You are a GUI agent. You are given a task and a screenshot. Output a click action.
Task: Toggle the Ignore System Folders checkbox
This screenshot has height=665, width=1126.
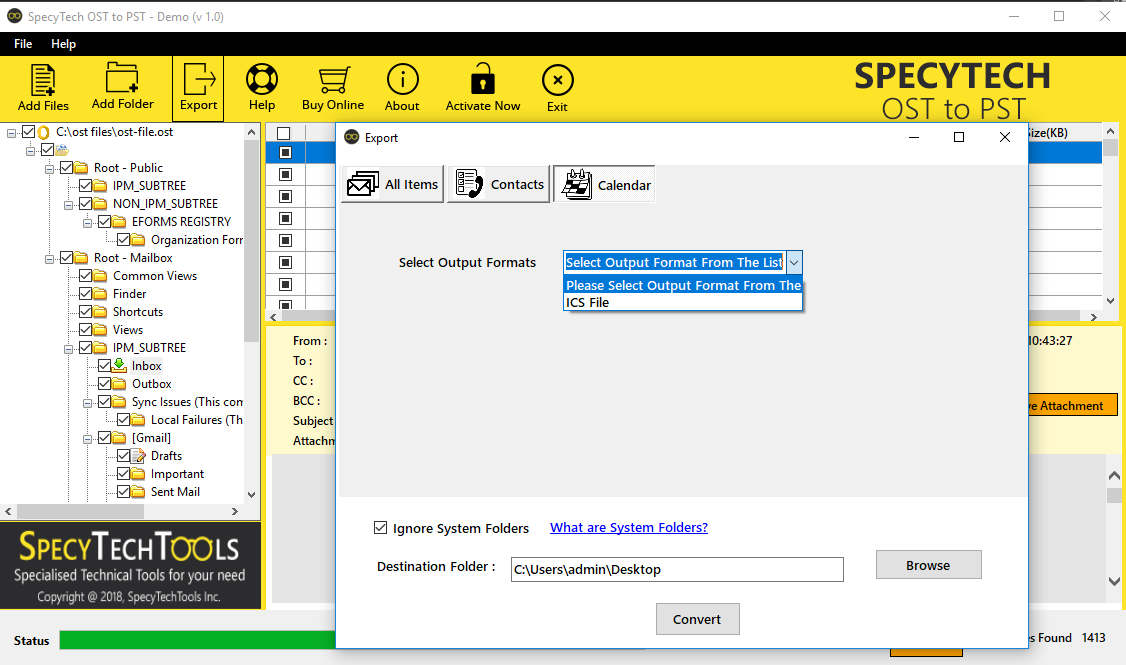pyautogui.click(x=381, y=528)
